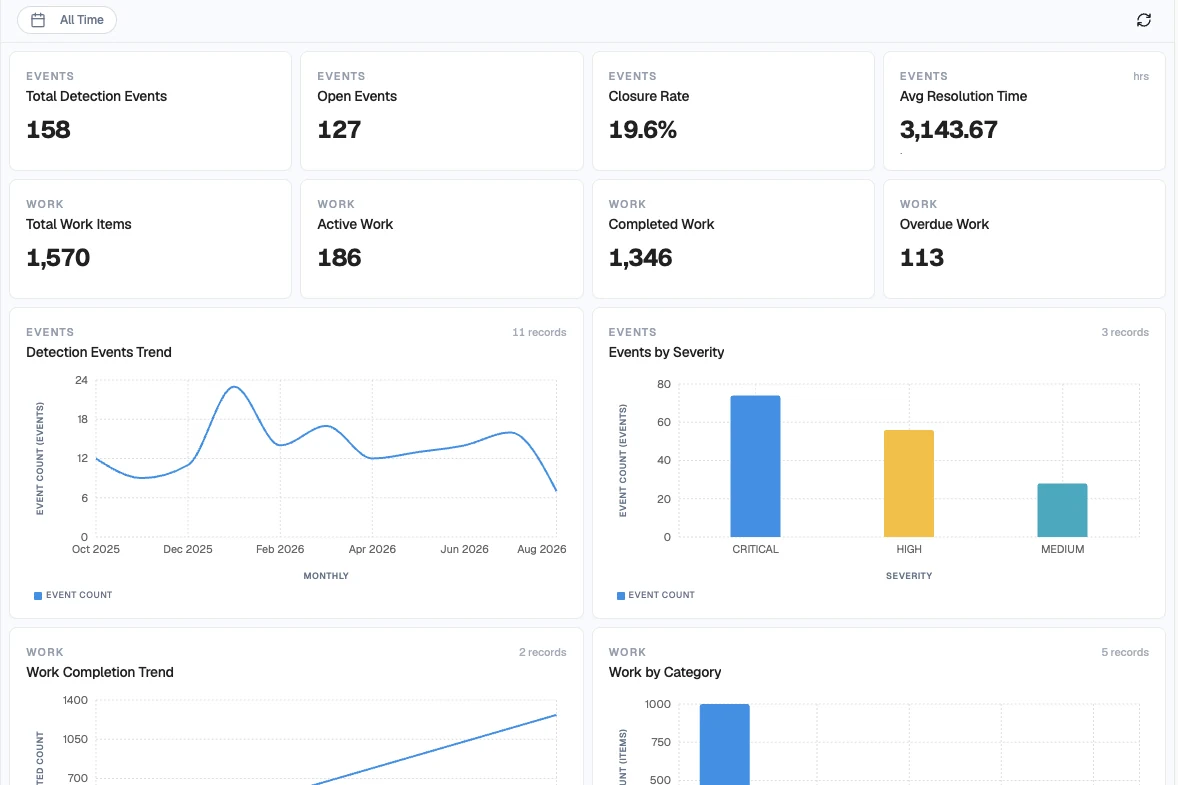1178x785 pixels.
Task: Click the Active Work value 186
Action: pyautogui.click(x=339, y=258)
